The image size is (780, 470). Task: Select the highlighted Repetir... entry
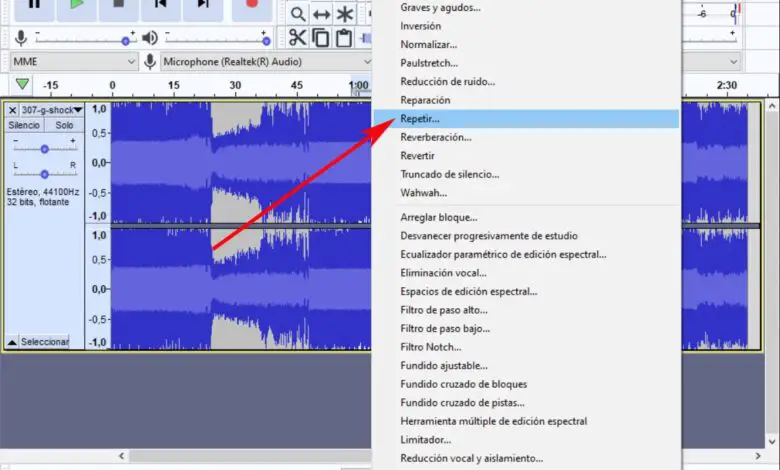[x=526, y=119]
